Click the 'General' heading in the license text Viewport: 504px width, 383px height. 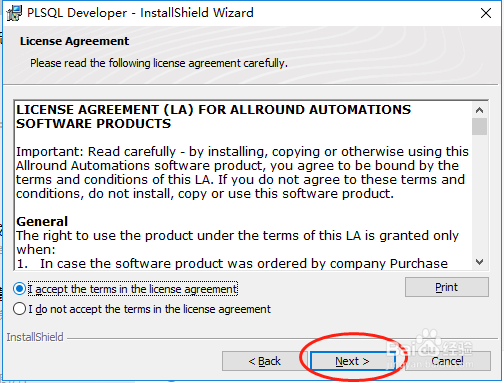pos(42,222)
